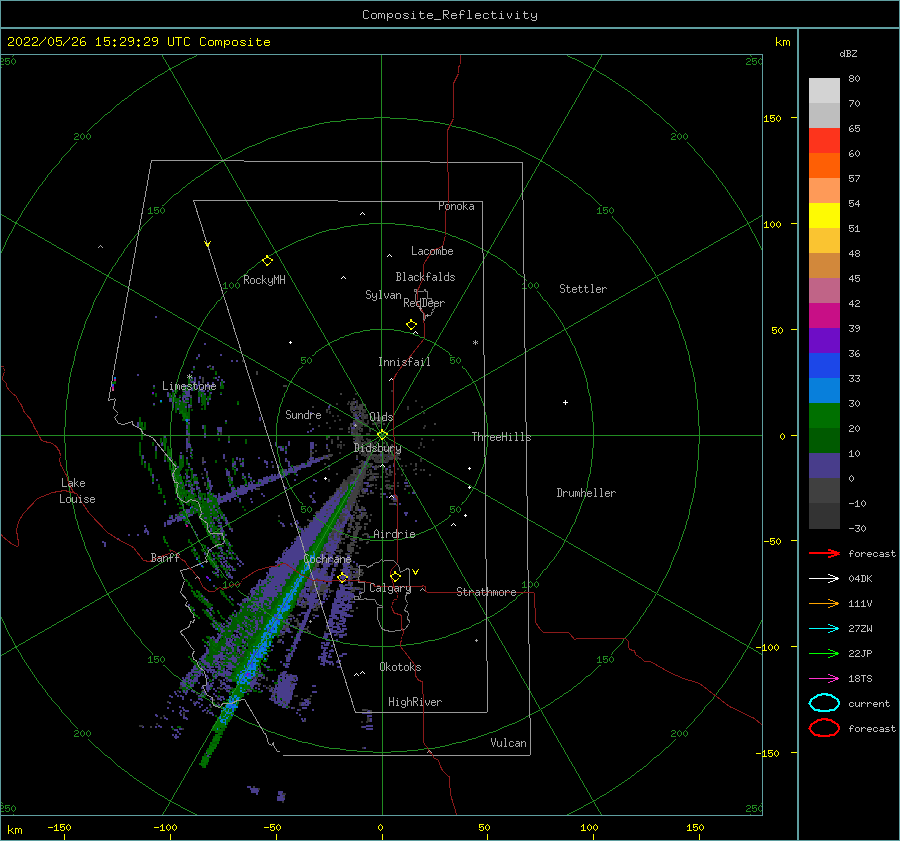The image size is (900, 841).
Task: Click the Innisfail label
Action: click(404, 362)
